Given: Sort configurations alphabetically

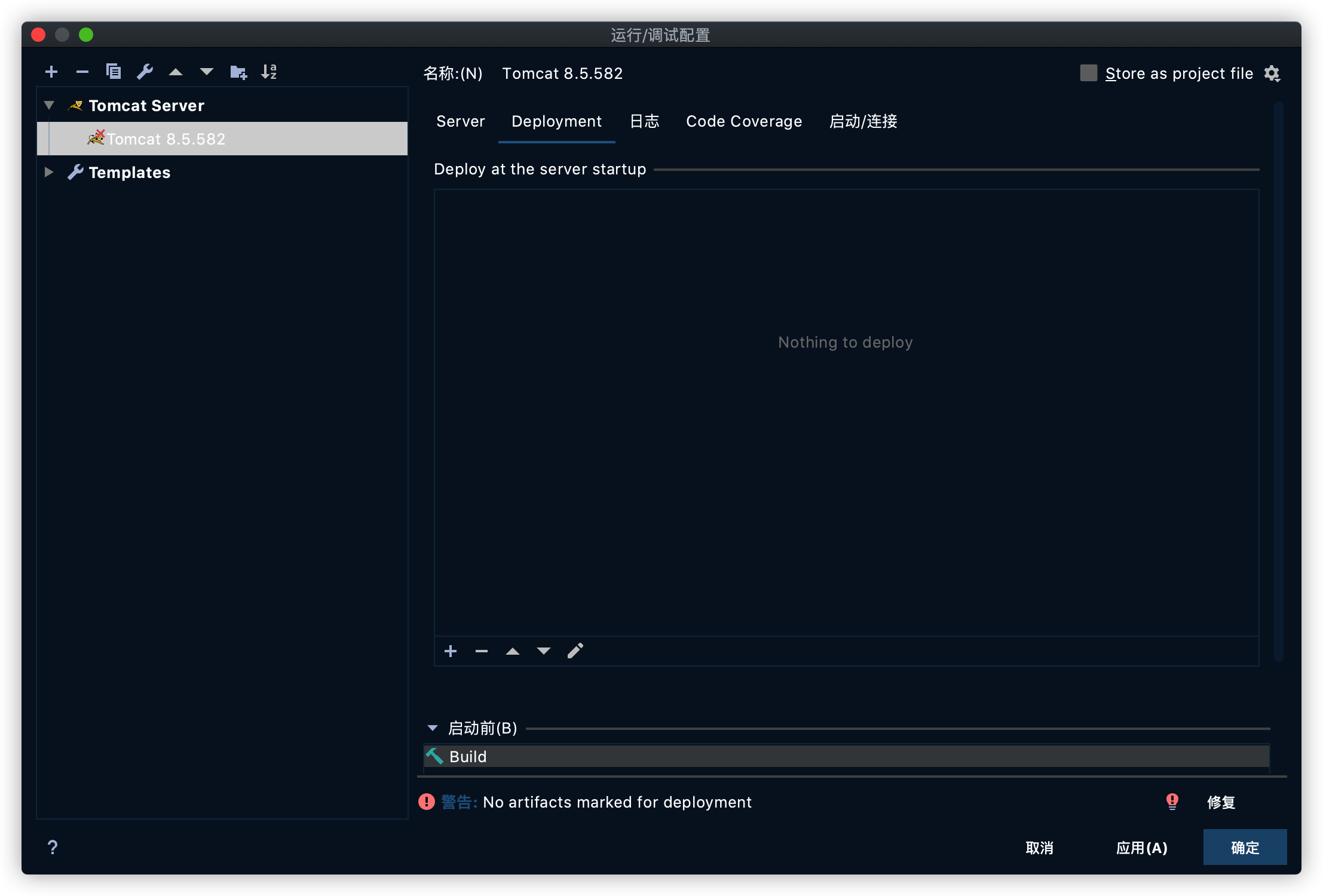Looking at the screenshot, I should click(269, 72).
